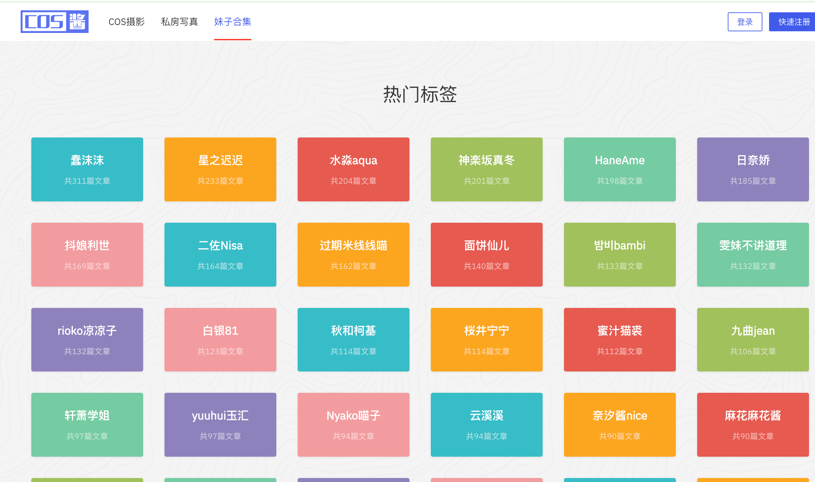Open the 私房写真 menu item
The image size is (815, 482).
tap(179, 22)
